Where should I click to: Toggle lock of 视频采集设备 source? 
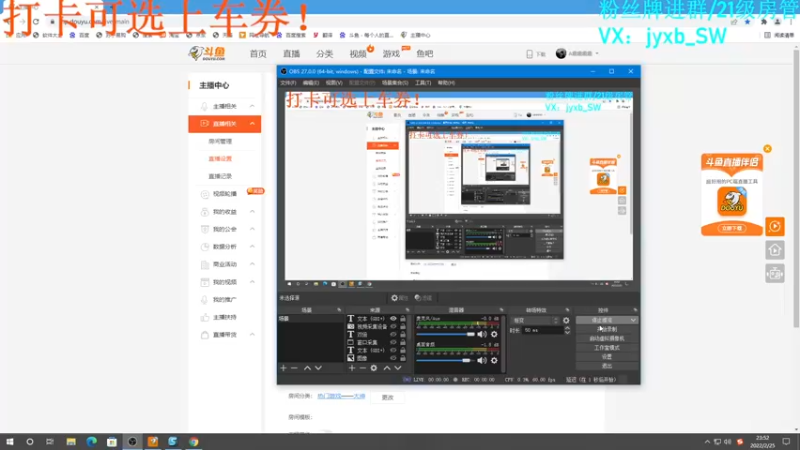coord(403,327)
